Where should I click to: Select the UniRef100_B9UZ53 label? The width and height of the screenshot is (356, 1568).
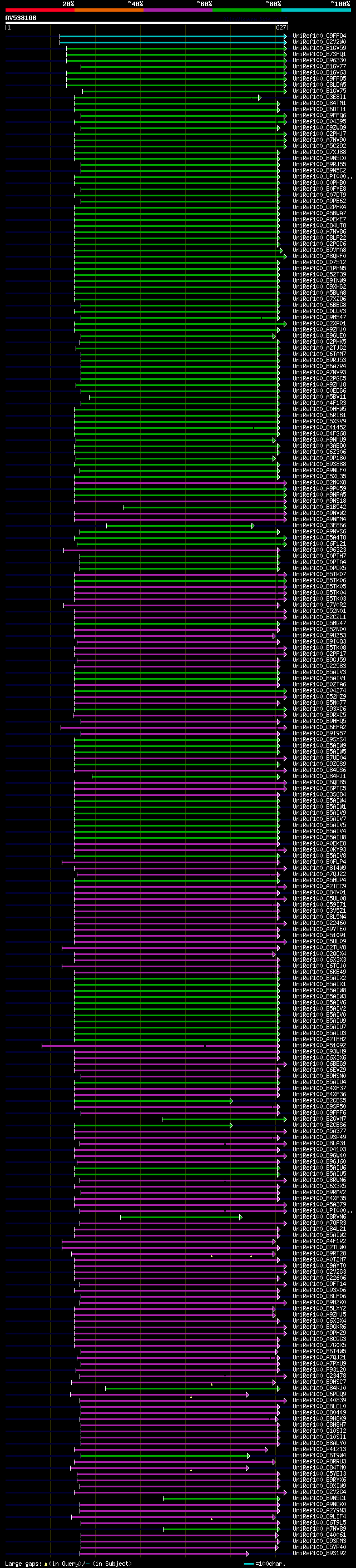pos(319,635)
